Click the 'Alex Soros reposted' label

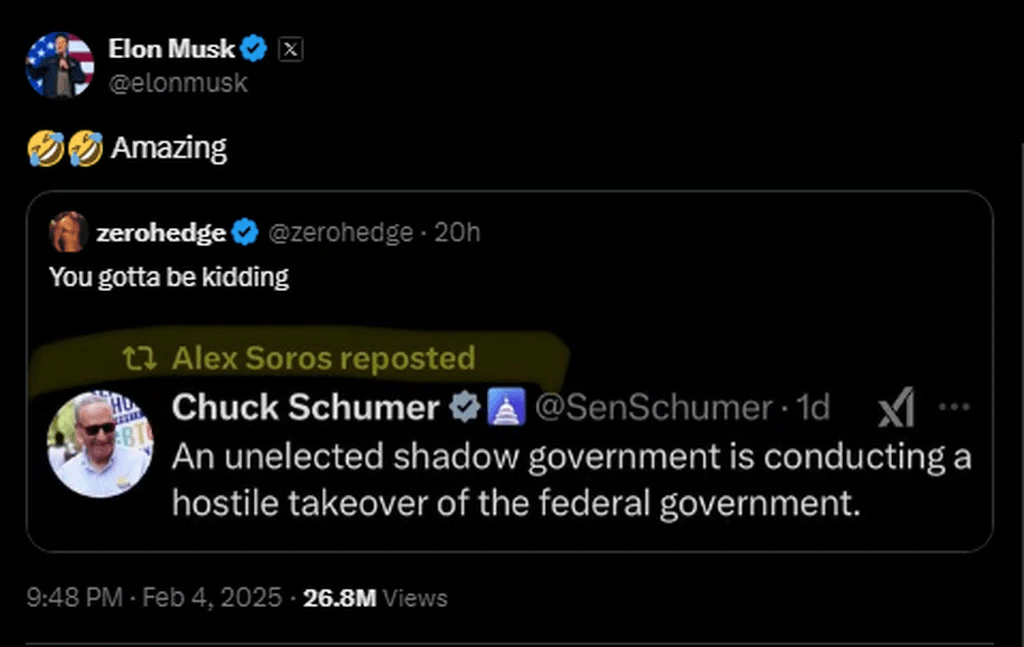(x=323, y=359)
